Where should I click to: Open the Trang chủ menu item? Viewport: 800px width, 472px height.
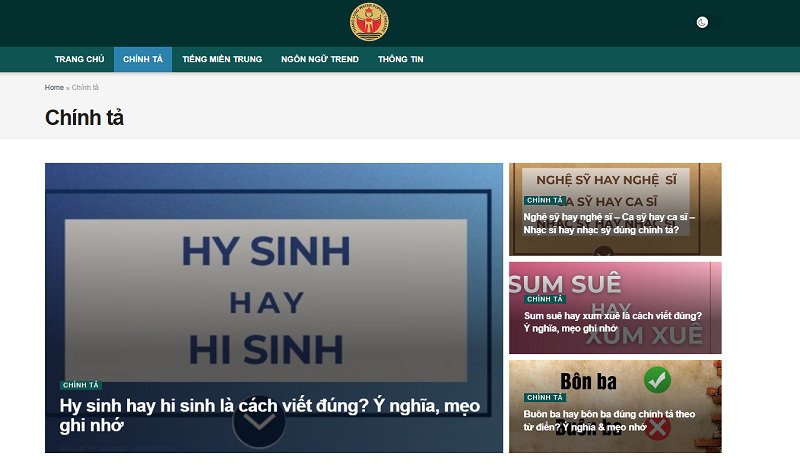(x=79, y=59)
